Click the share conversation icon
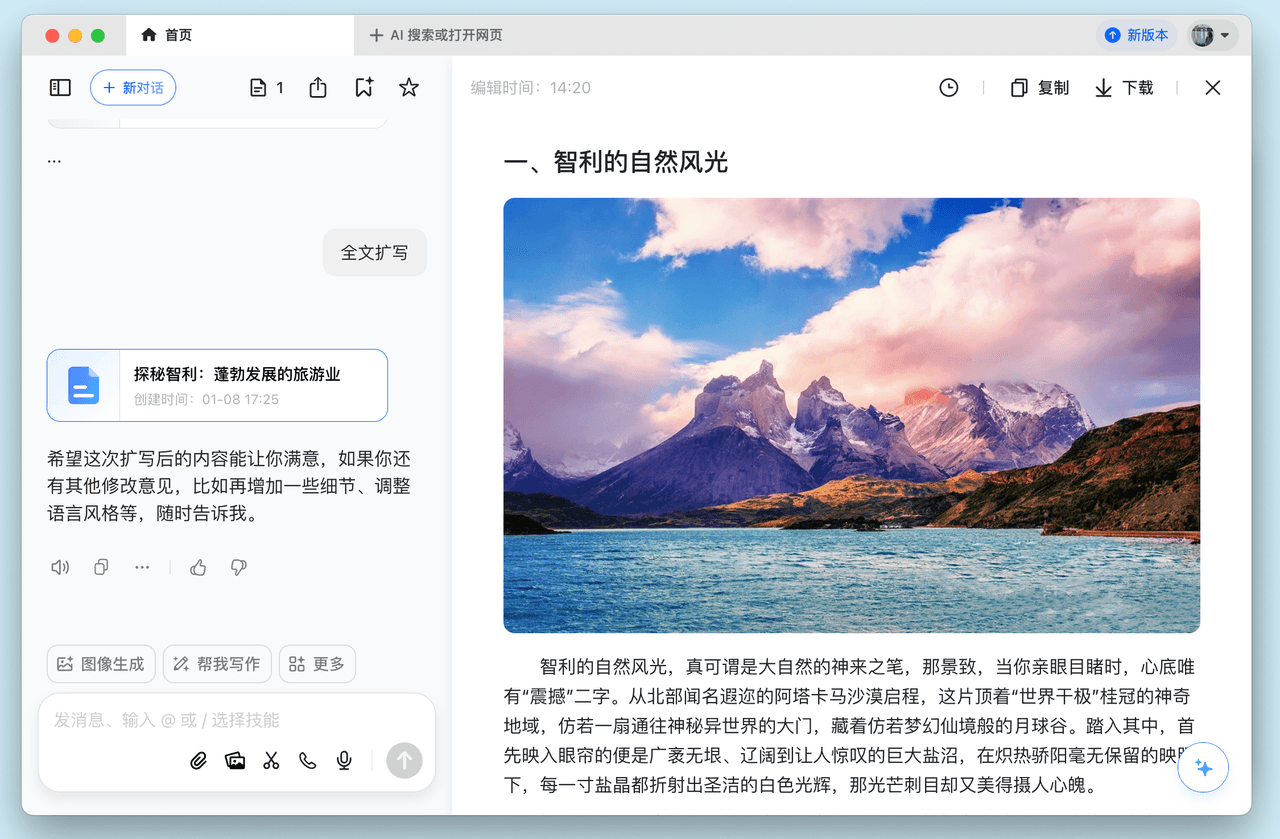Viewport: 1280px width, 839px height. pos(318,88)
